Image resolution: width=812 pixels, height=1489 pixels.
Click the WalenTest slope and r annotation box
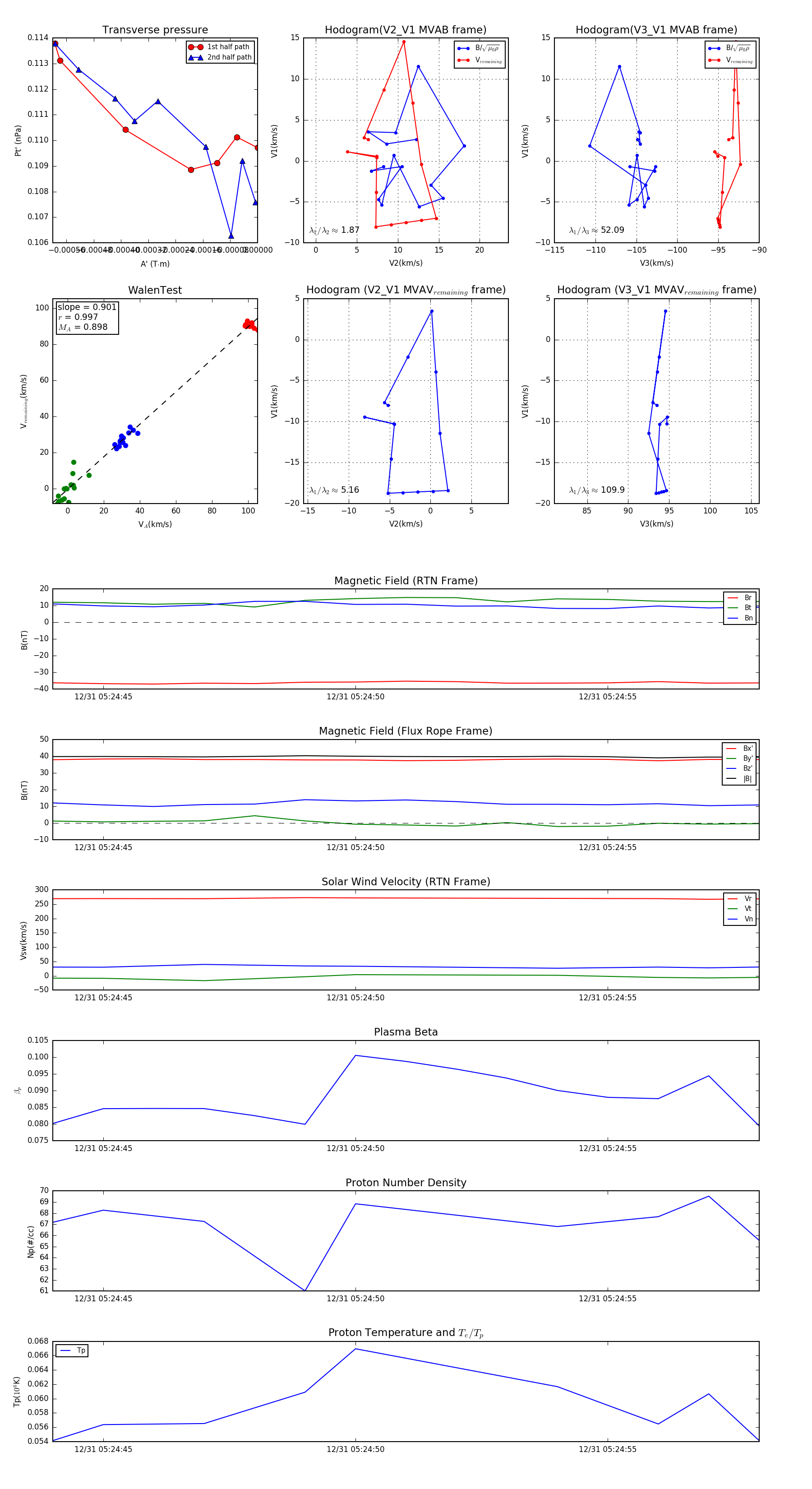click(x=87, y=317)
